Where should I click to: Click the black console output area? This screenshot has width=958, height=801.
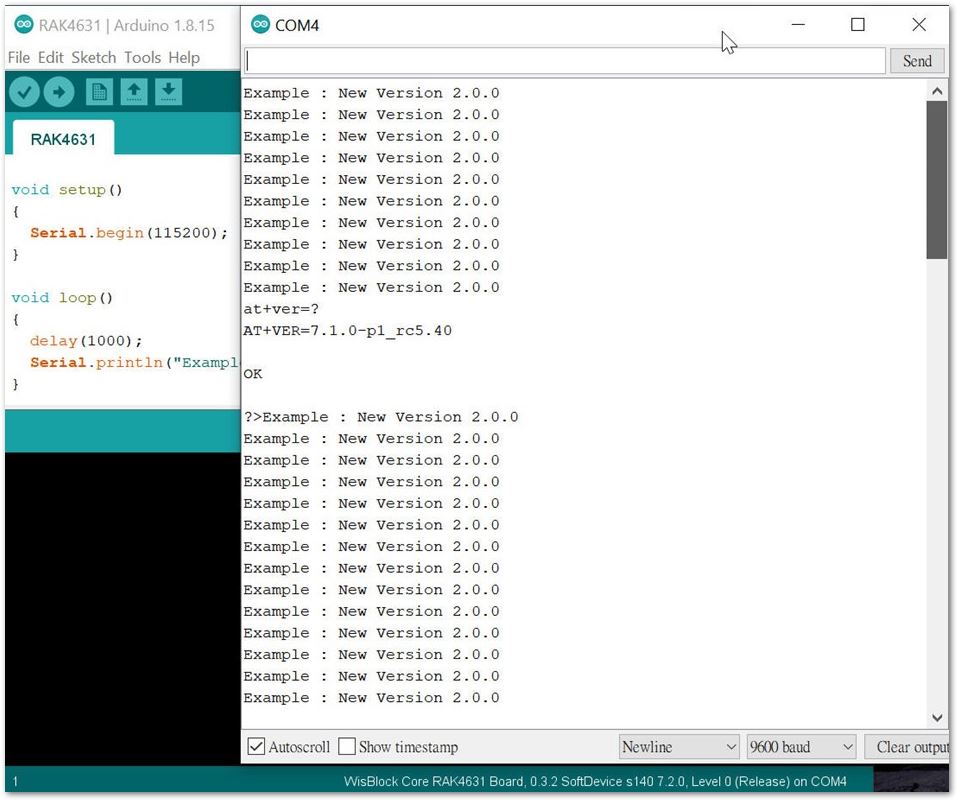[122, 608]
